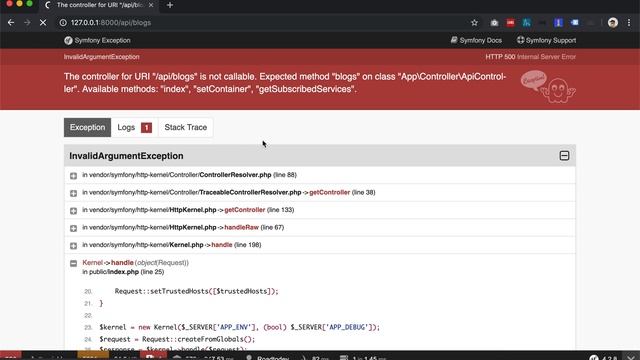Click the red error message about URI "/api/blogs"
This screenshot has width=640, height=360.
[285, 83]
